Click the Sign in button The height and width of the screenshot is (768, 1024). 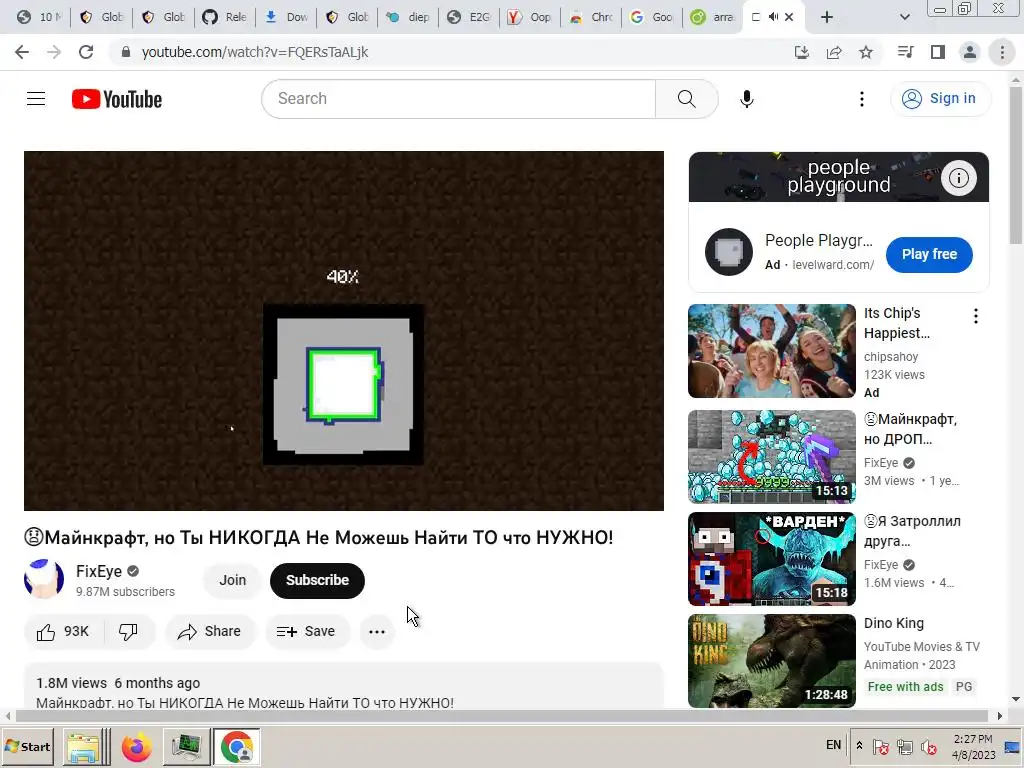(x=940, y=99)
